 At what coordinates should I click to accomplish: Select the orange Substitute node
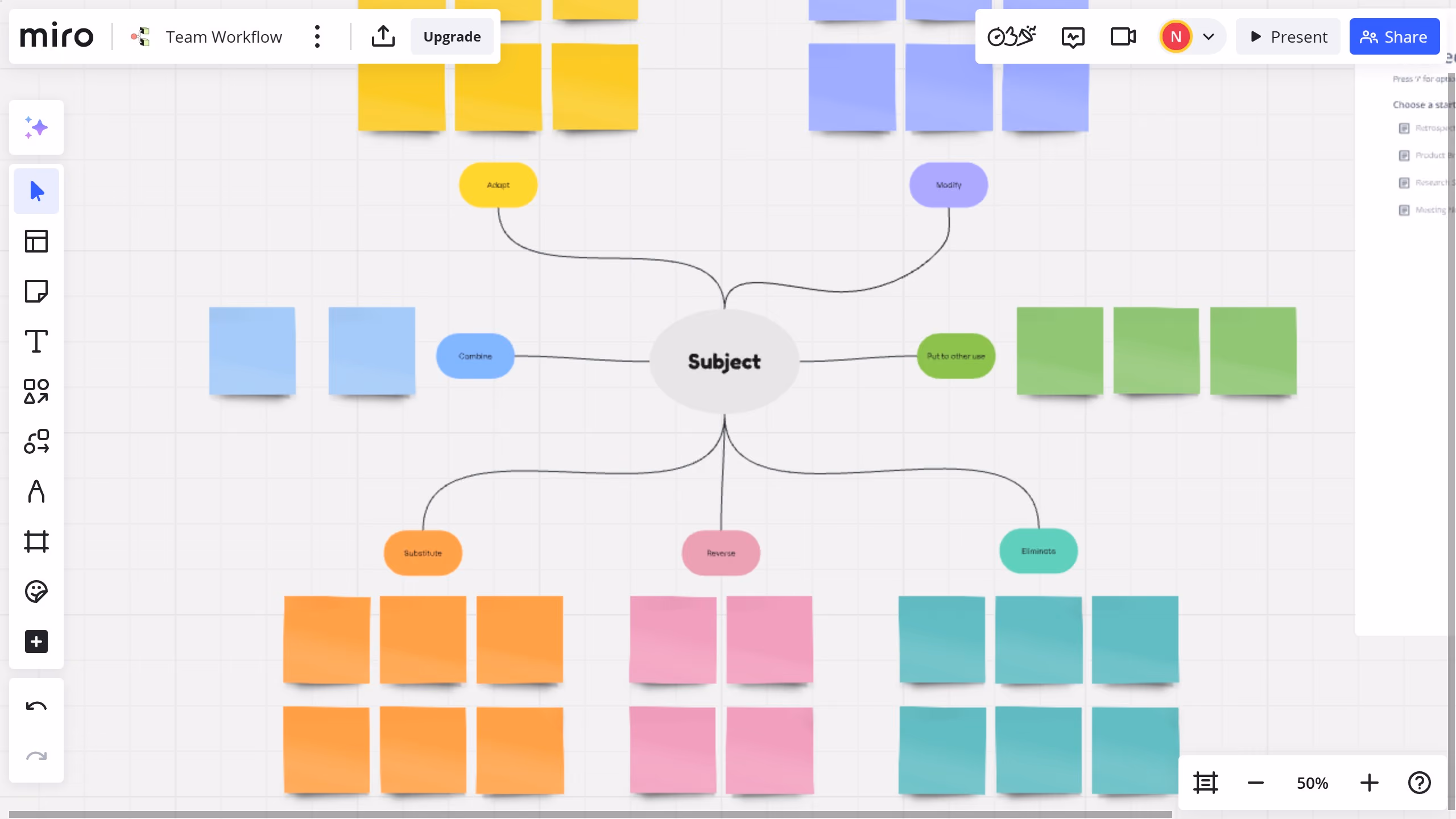[x=423, y=553]
